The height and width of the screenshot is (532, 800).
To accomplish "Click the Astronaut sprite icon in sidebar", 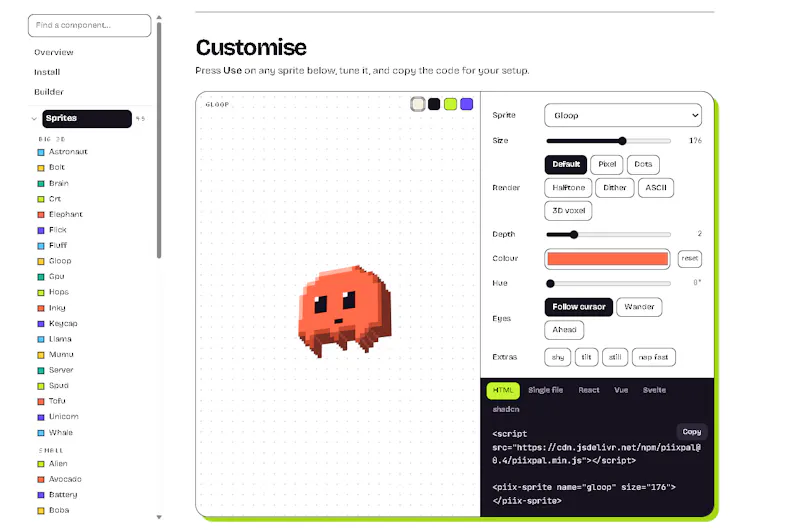I will click(41, 152).
